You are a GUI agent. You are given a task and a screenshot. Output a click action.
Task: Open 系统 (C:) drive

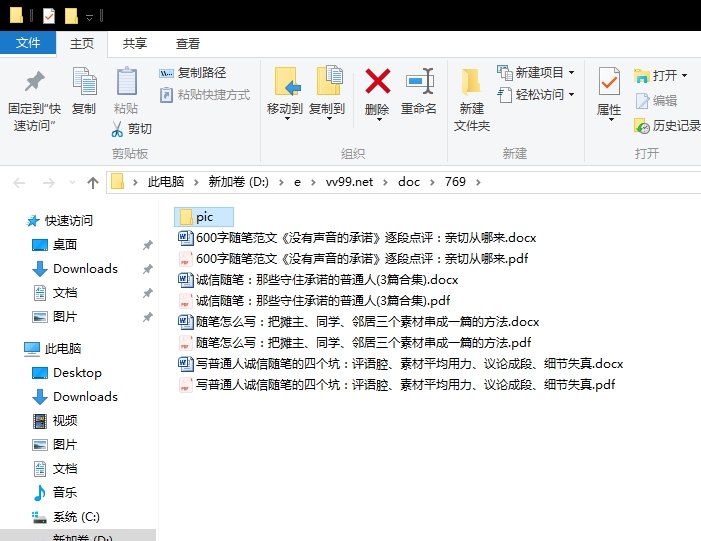pos(66,517)
